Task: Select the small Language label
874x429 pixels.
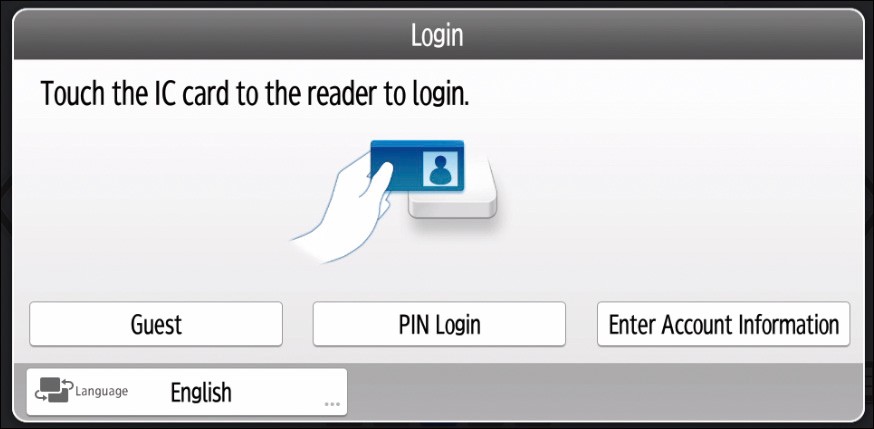Action: click(x=101, y=391)
